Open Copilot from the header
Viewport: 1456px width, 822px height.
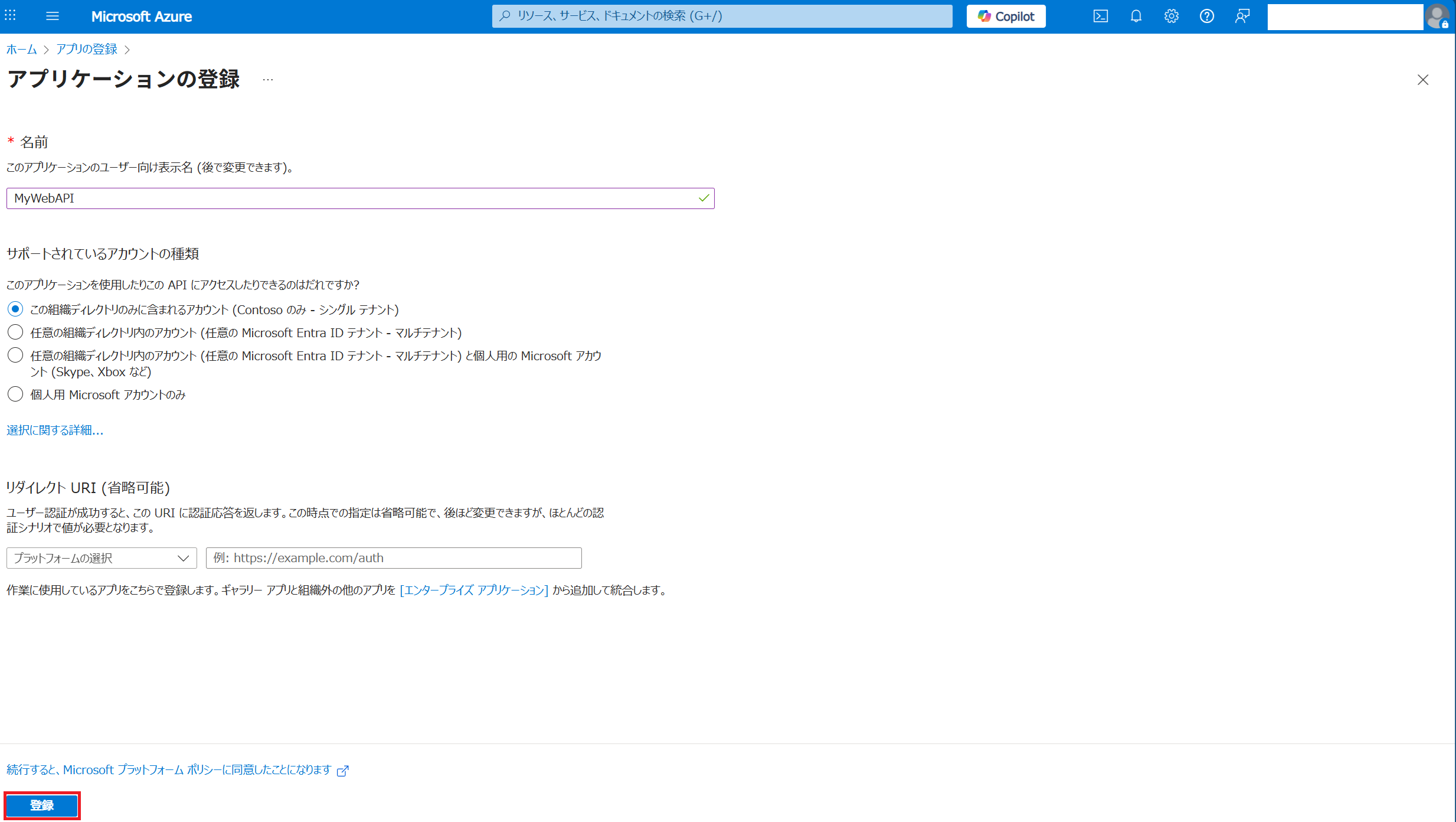[1006, 16]
